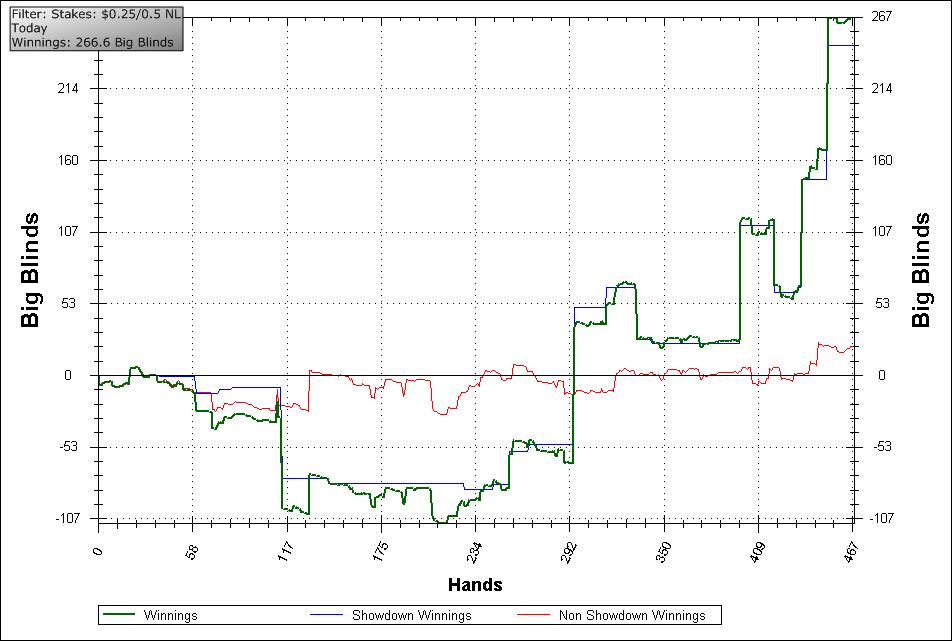Select the Non Showdown Winnings legend label
Image resolution: width=952 pixels, height=641 pixels.
(632, 615)
